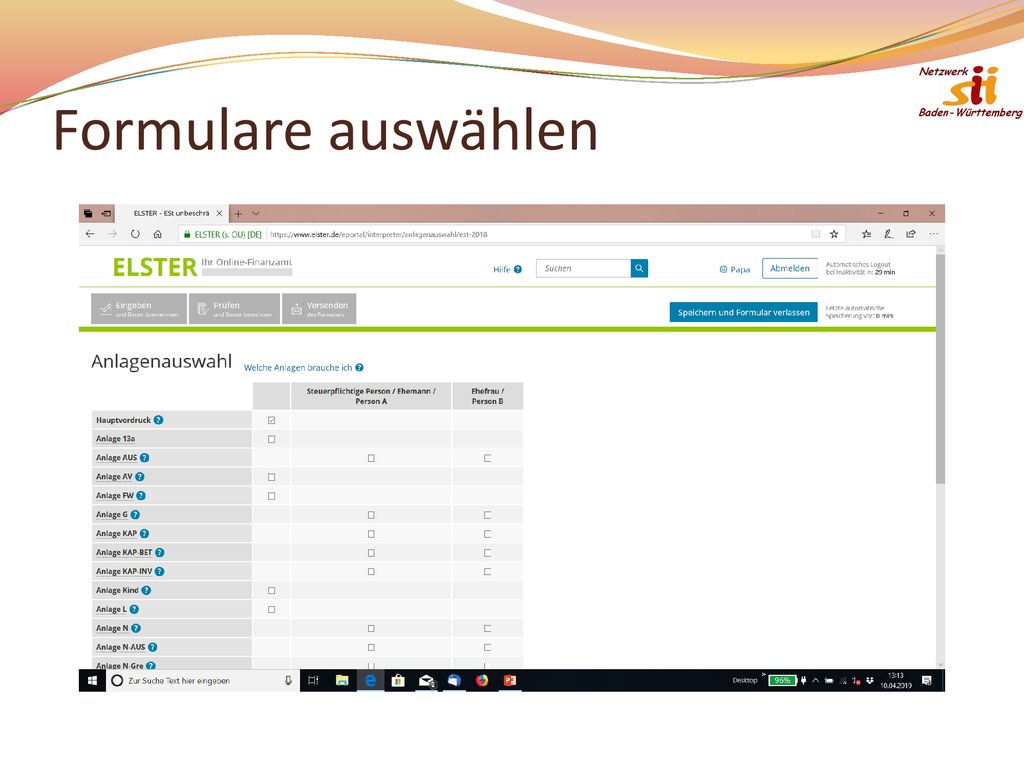The image size is (1024, 768).
Task: Reload the ELSTER page
Action: [135, 234]
